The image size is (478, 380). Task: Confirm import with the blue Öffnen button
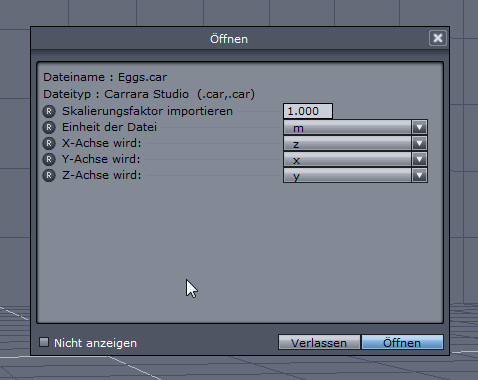coord(402,342)
